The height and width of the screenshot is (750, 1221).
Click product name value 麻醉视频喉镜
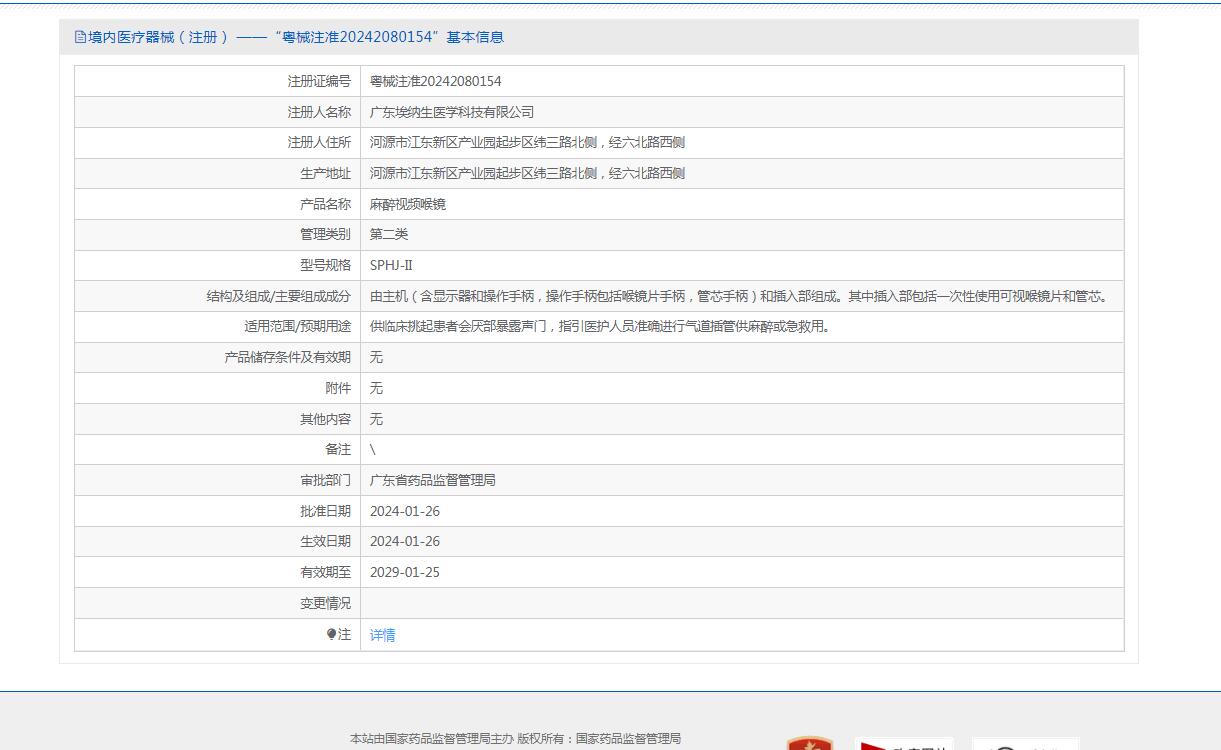(408, 204)
